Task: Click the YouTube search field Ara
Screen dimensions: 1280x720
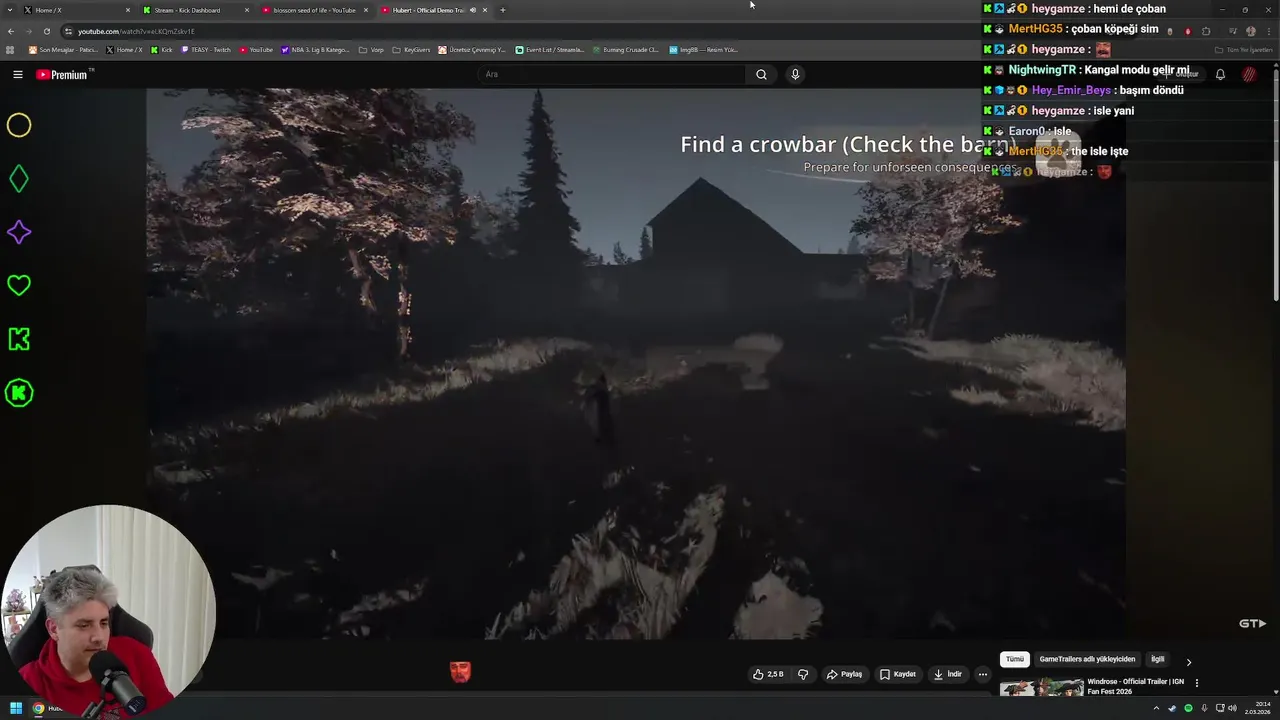Action: (x=612, y=74)
